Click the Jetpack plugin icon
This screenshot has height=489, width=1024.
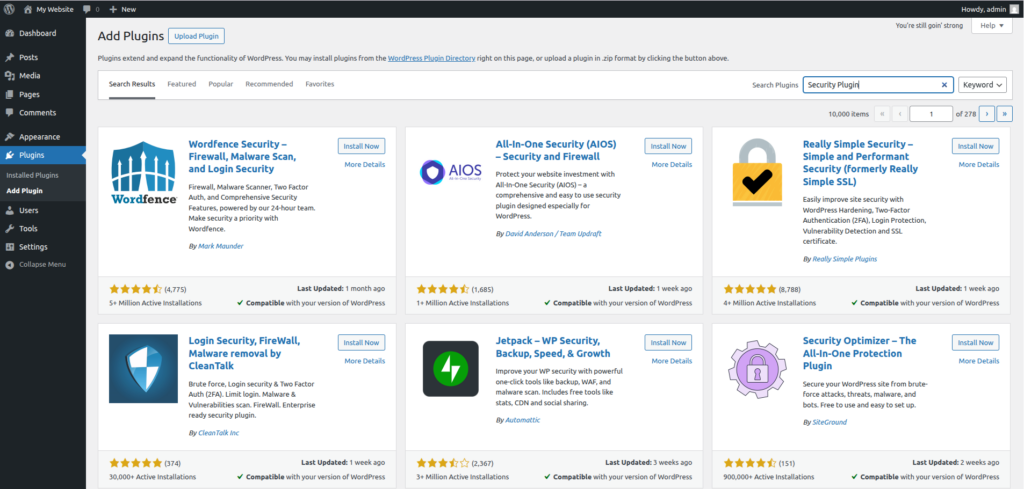[x=450, y=369]
